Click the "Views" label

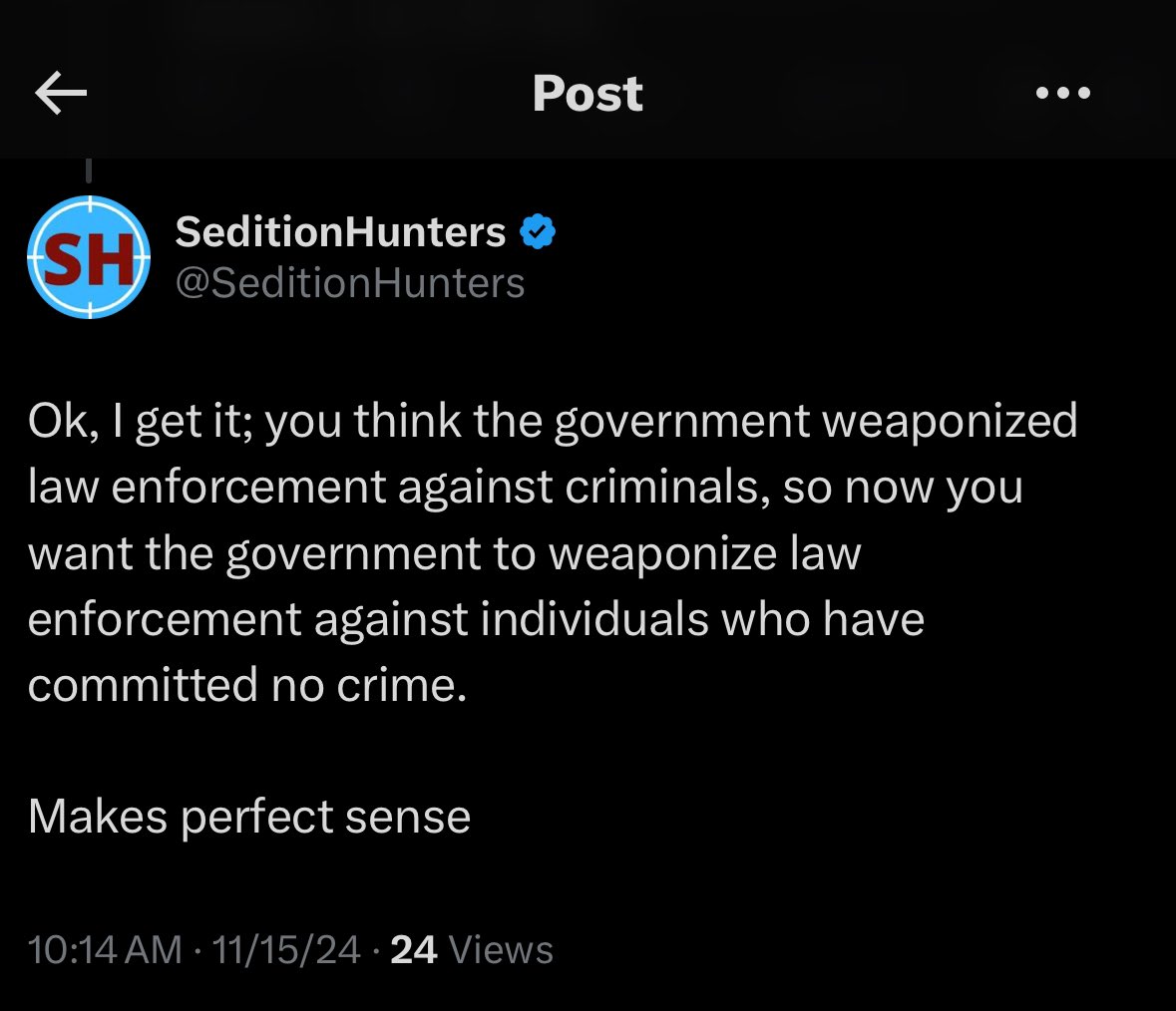pyautogui.click(x=501, y=949)
